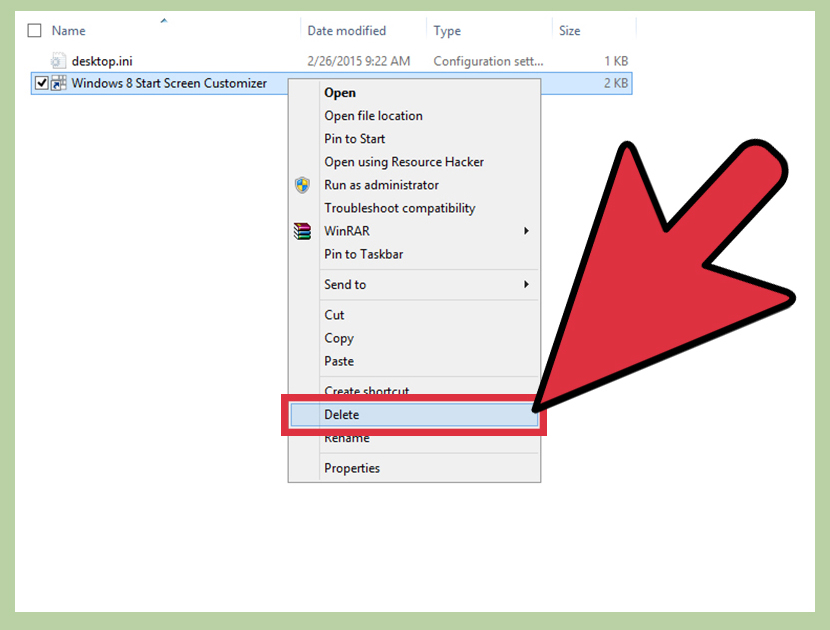Click the 2 KB size cell
The height and width of the screenshot is (630, 830).
pyautogui.click(x=616, y=83)
